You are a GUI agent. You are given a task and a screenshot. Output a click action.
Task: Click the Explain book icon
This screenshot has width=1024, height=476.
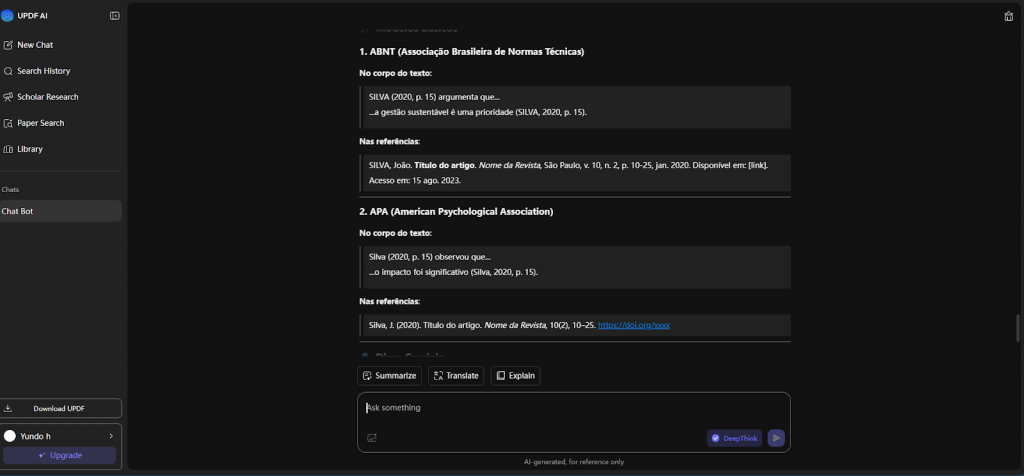pyautogui.click(x=501, y=376)
